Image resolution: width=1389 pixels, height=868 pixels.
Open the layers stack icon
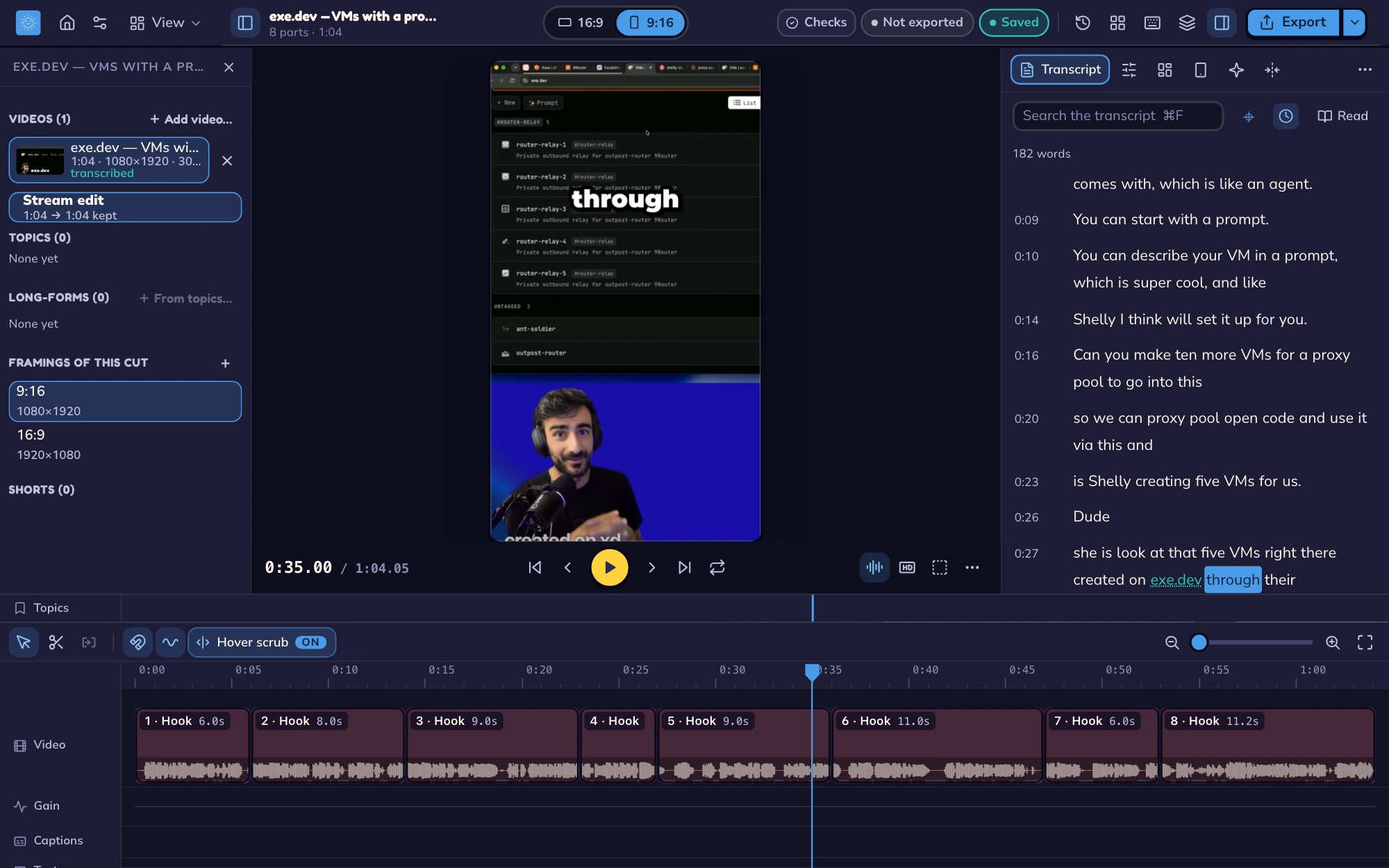(x=1187, y=22)
